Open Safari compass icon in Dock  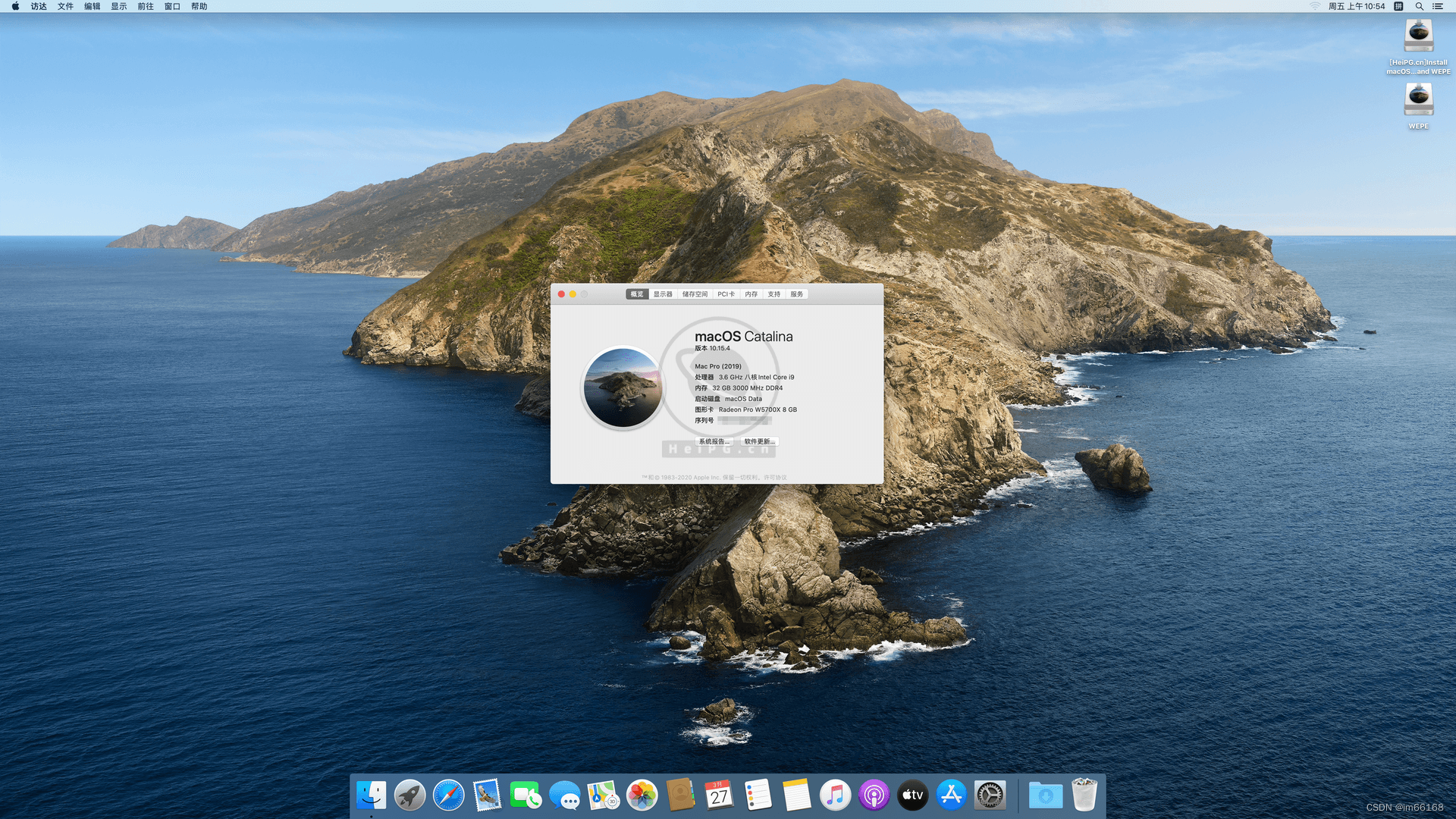pos(448,795)
